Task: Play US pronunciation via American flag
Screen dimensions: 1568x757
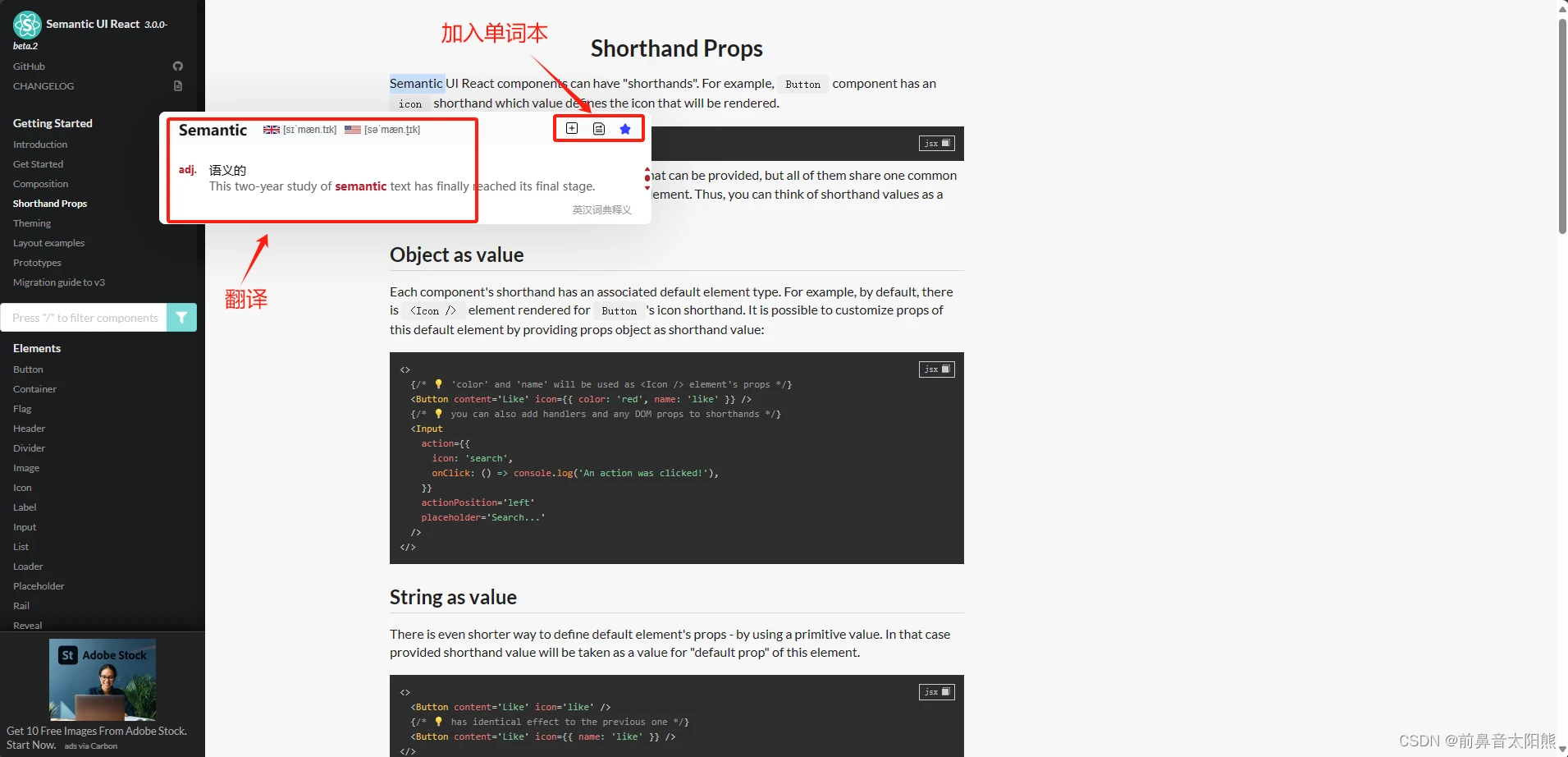Action: 353,130
